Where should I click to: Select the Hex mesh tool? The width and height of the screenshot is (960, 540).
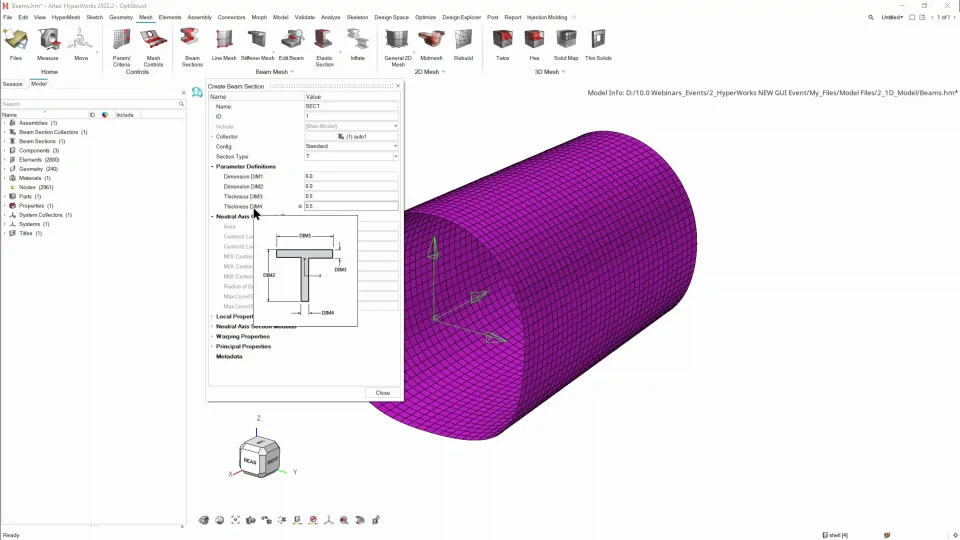click(x=534, y=40)
